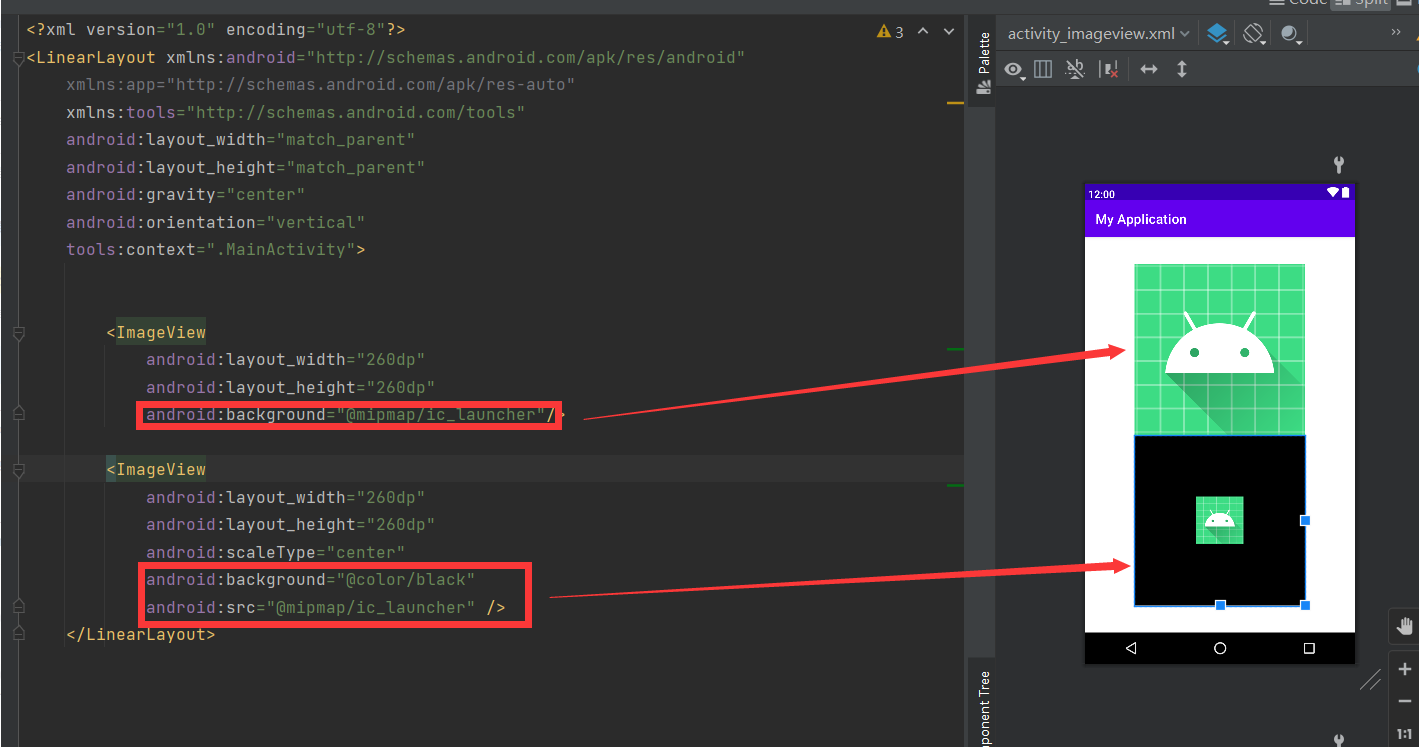Screen dimensions: 1419x747
Task: Click the first ImageView tag name
Action: [x=161, y=332]
